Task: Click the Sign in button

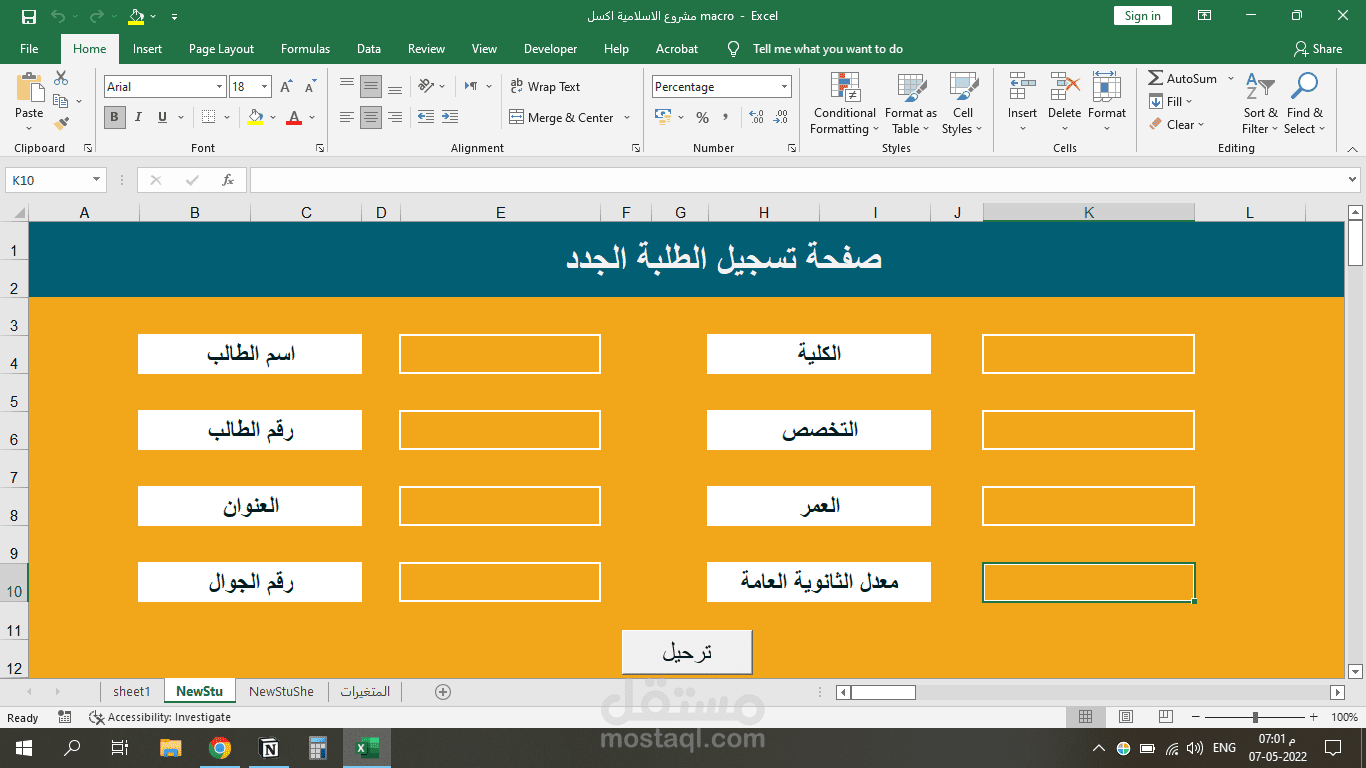Action: 1142,16
